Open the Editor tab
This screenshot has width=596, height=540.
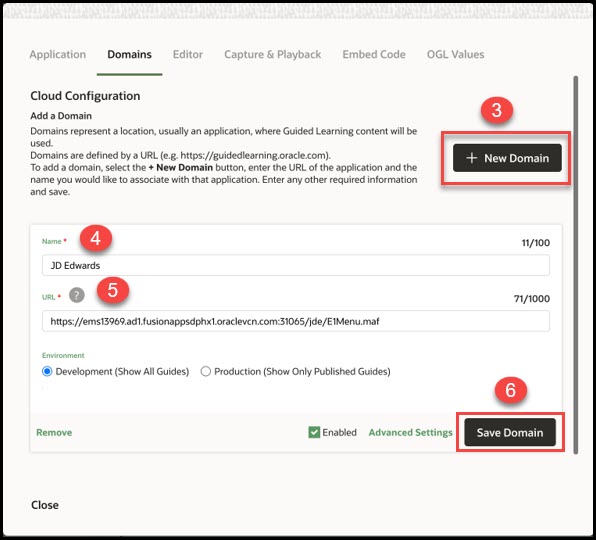point(188,54)
